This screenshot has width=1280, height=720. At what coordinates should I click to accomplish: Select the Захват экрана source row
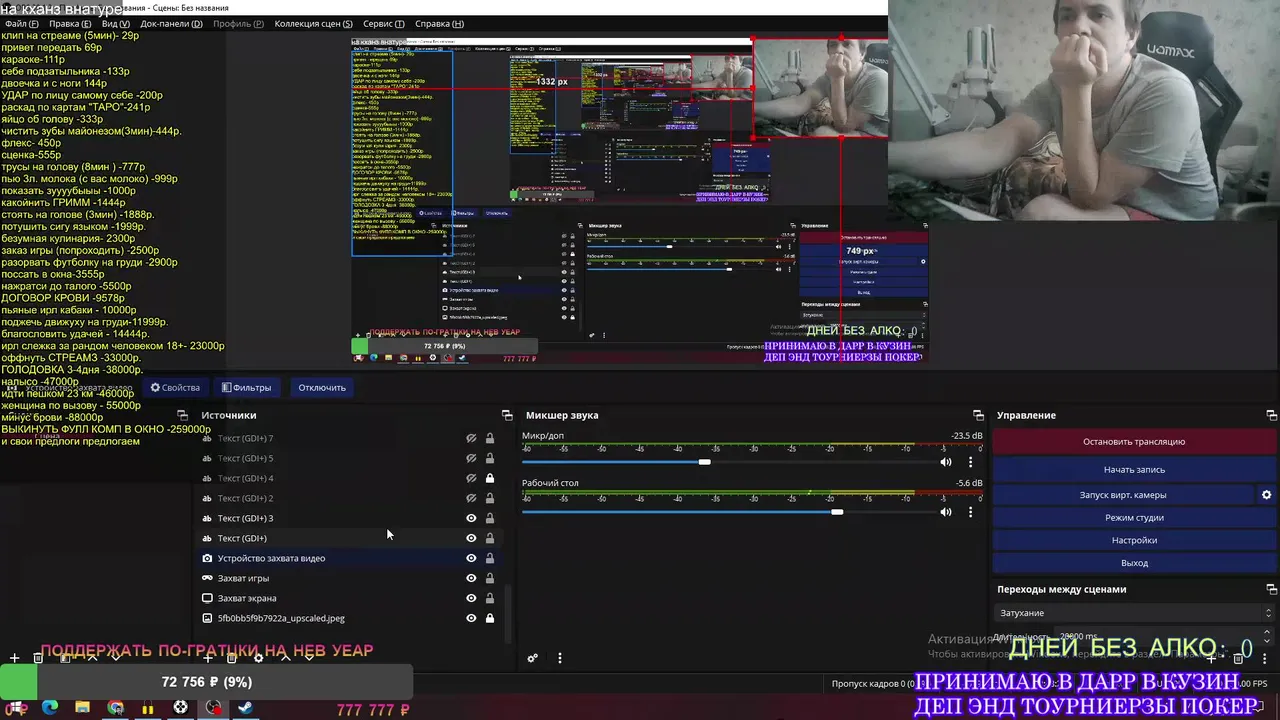[349, 598]
